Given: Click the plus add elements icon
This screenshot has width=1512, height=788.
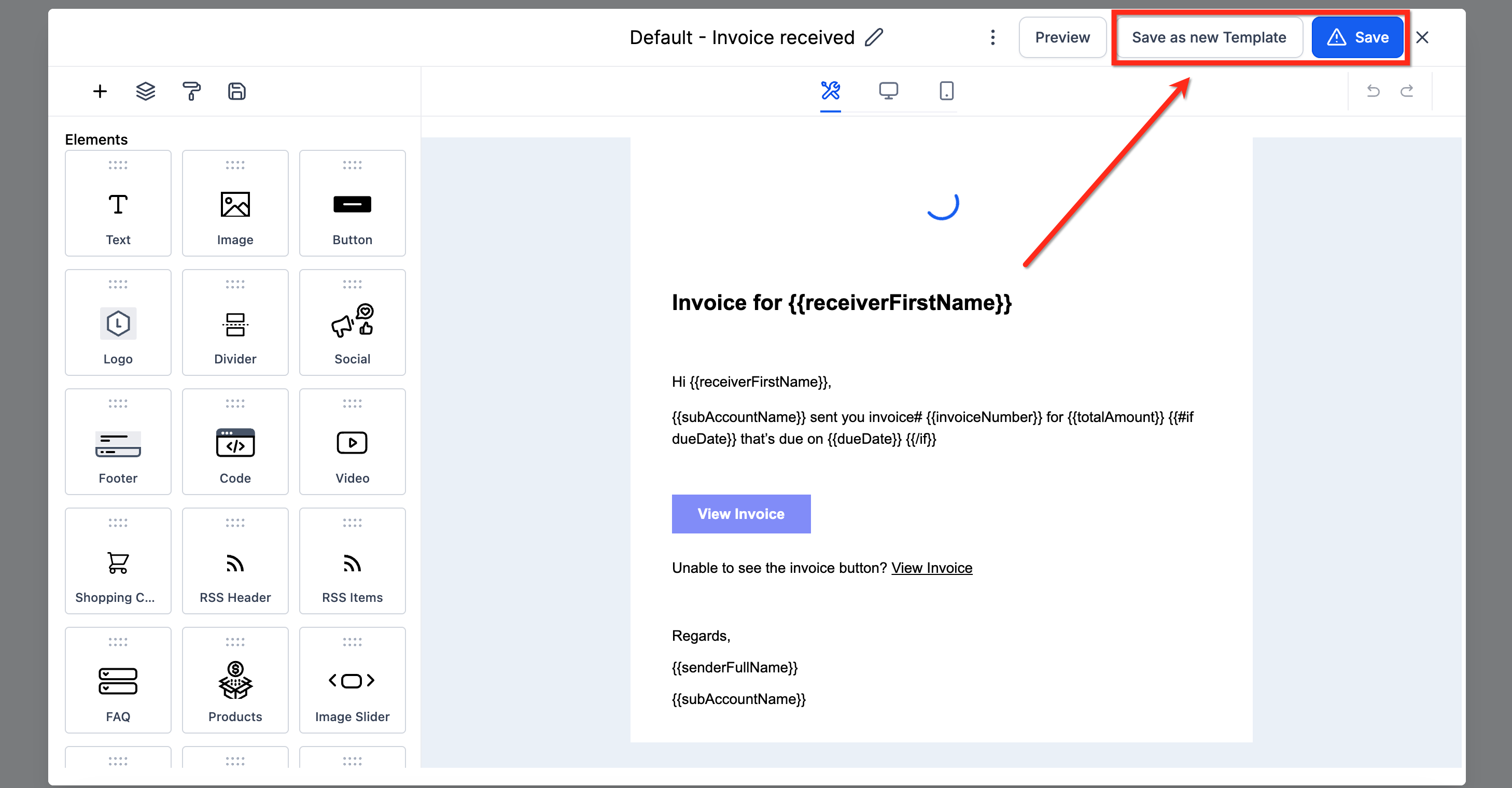Looking at the screenshot, I should (100, 91).
